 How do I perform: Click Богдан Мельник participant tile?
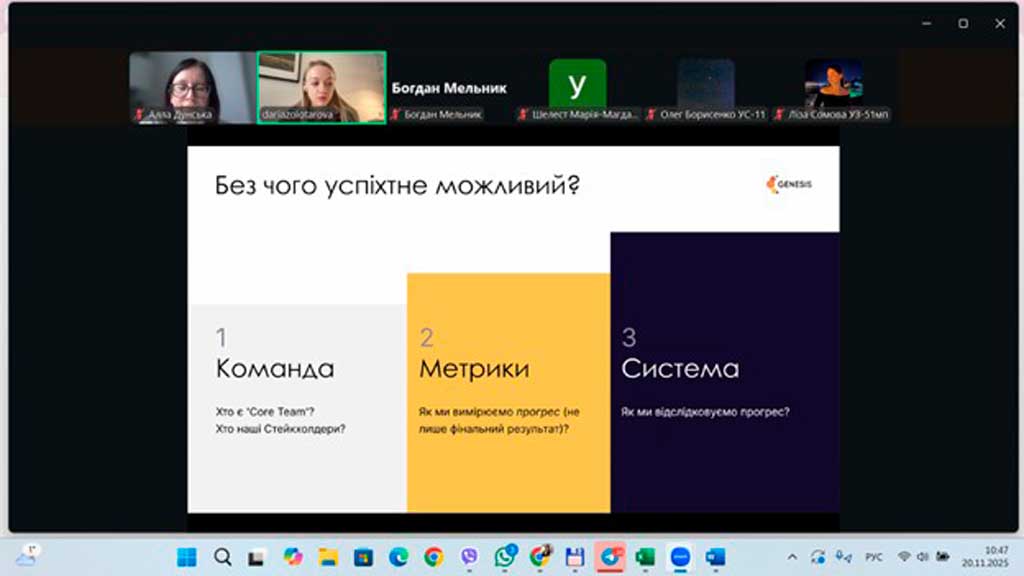(449, 88)
